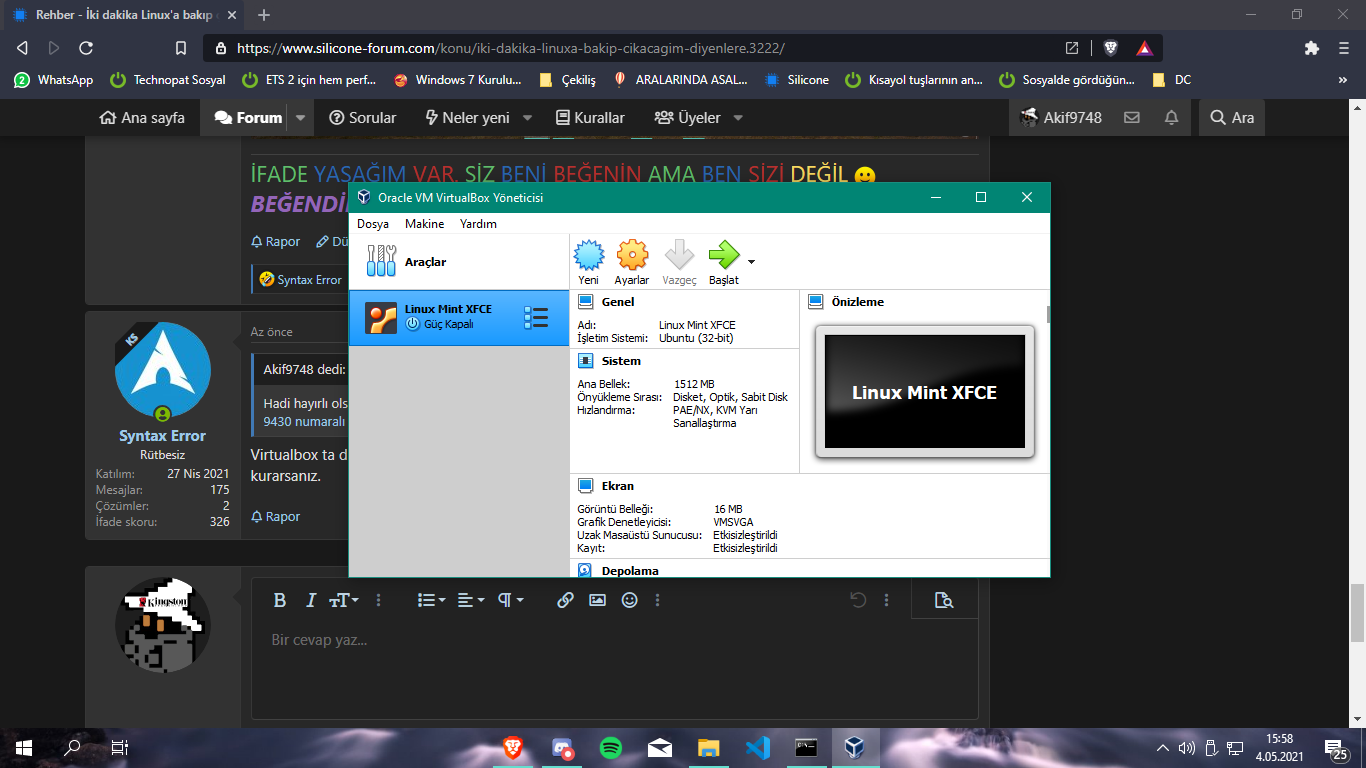The width and height of the screenshot is (1366, 768).
Task: Open the list dropdown in editor
Action: [x=431, y=600]
